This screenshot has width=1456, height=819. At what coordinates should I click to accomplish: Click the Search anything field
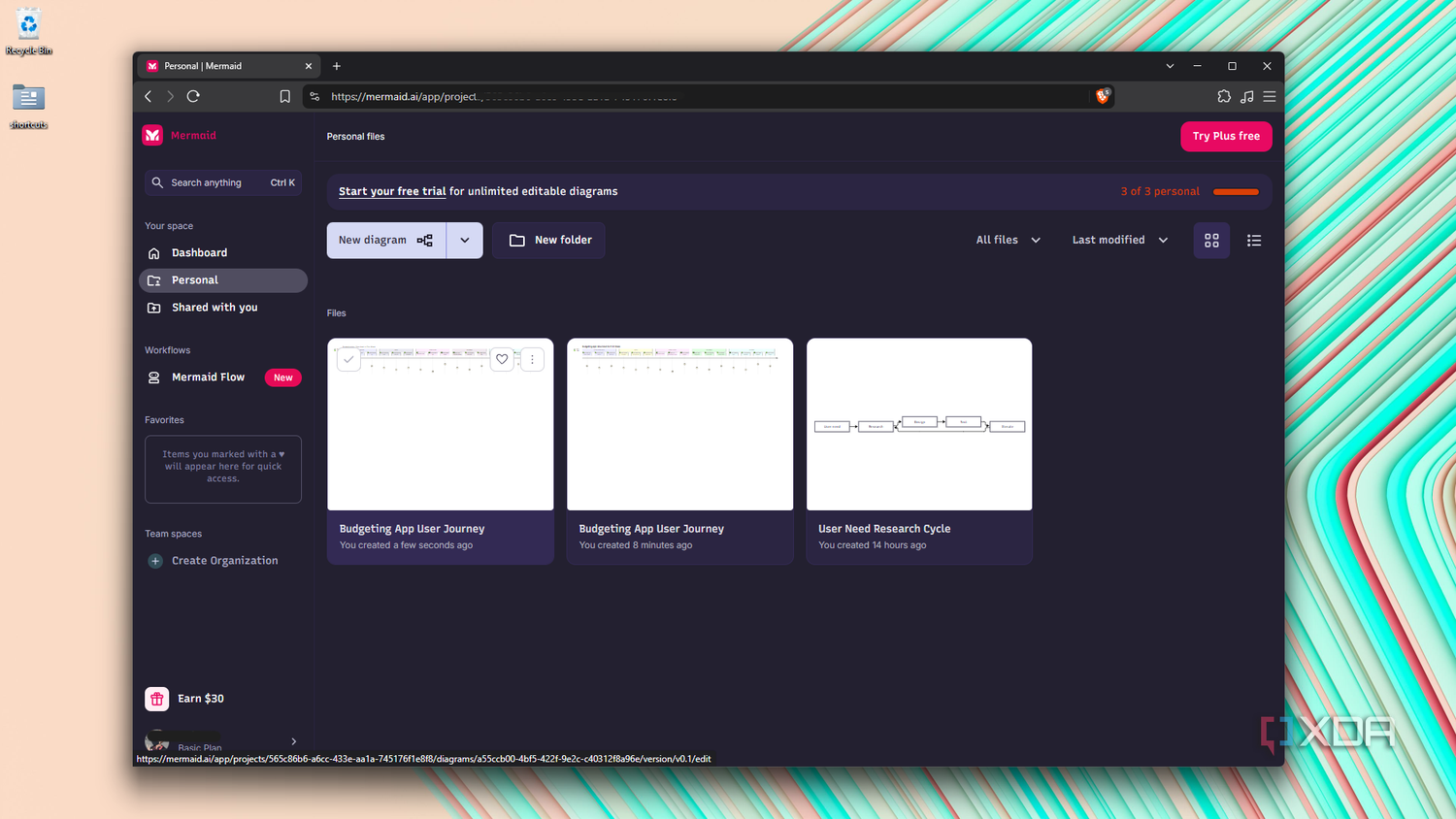223,182
